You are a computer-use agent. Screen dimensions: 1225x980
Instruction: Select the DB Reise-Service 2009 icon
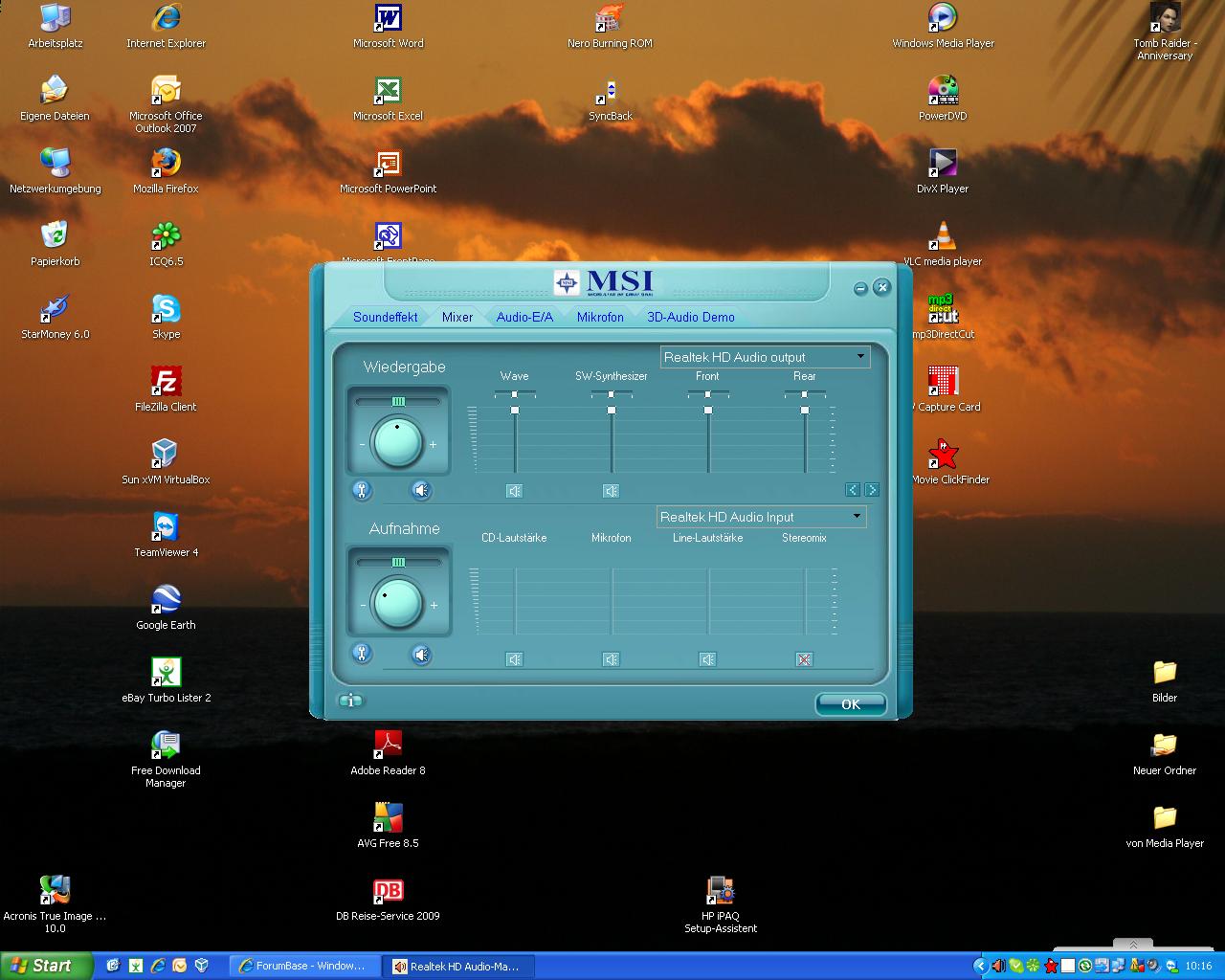point(388,900)
